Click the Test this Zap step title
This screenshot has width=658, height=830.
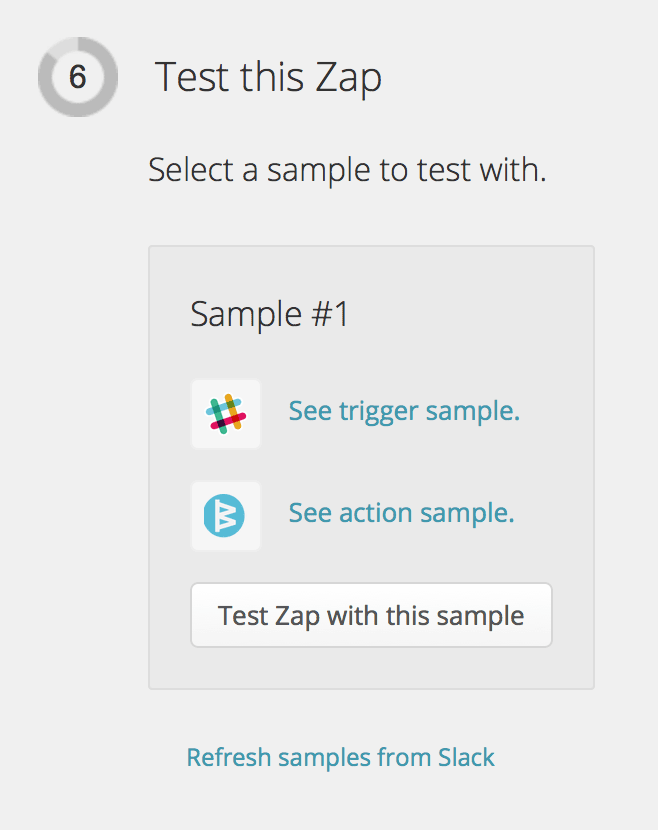click(x=268, y=77)
